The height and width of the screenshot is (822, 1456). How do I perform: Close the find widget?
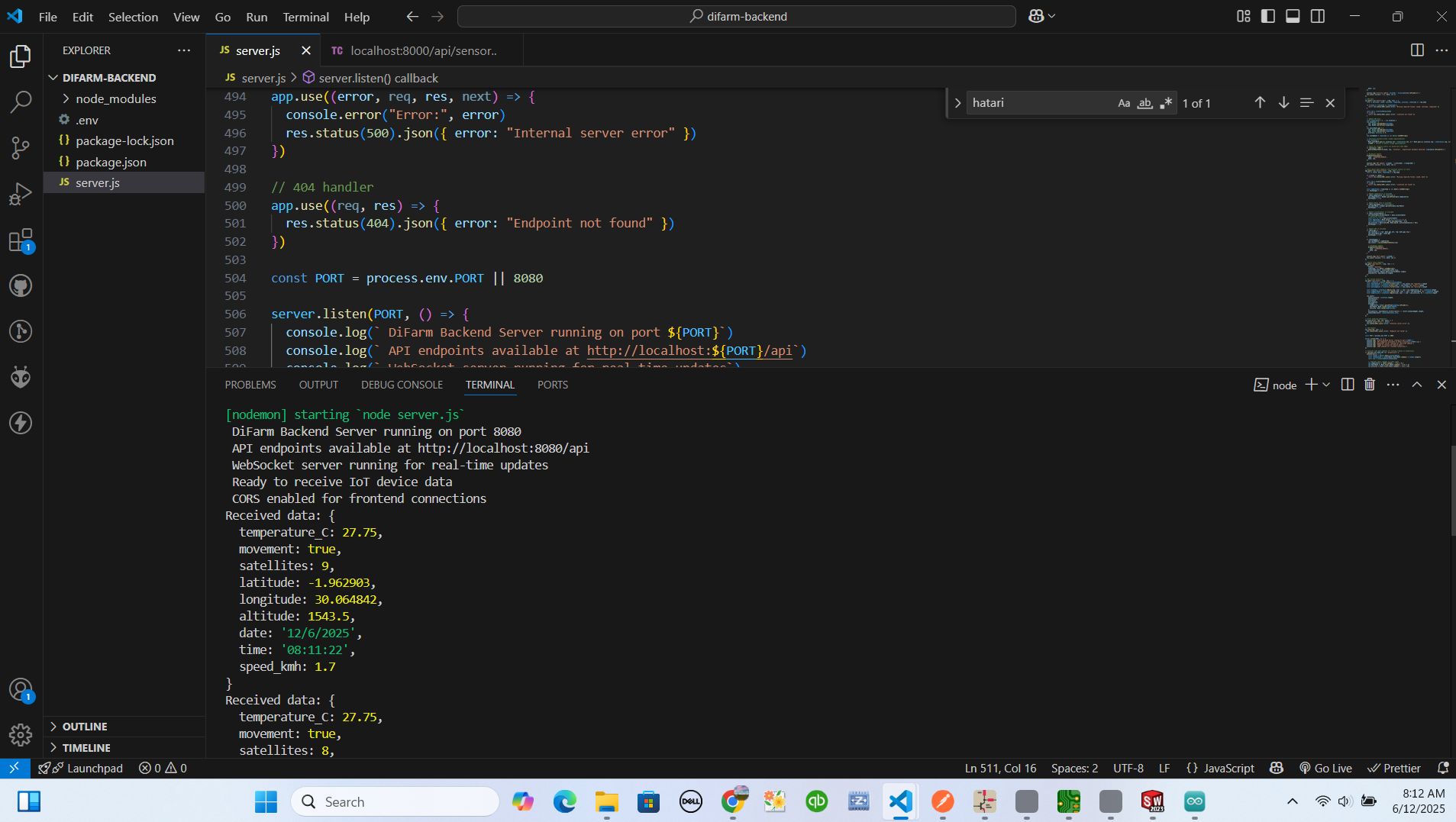(x=1330, y=103)
